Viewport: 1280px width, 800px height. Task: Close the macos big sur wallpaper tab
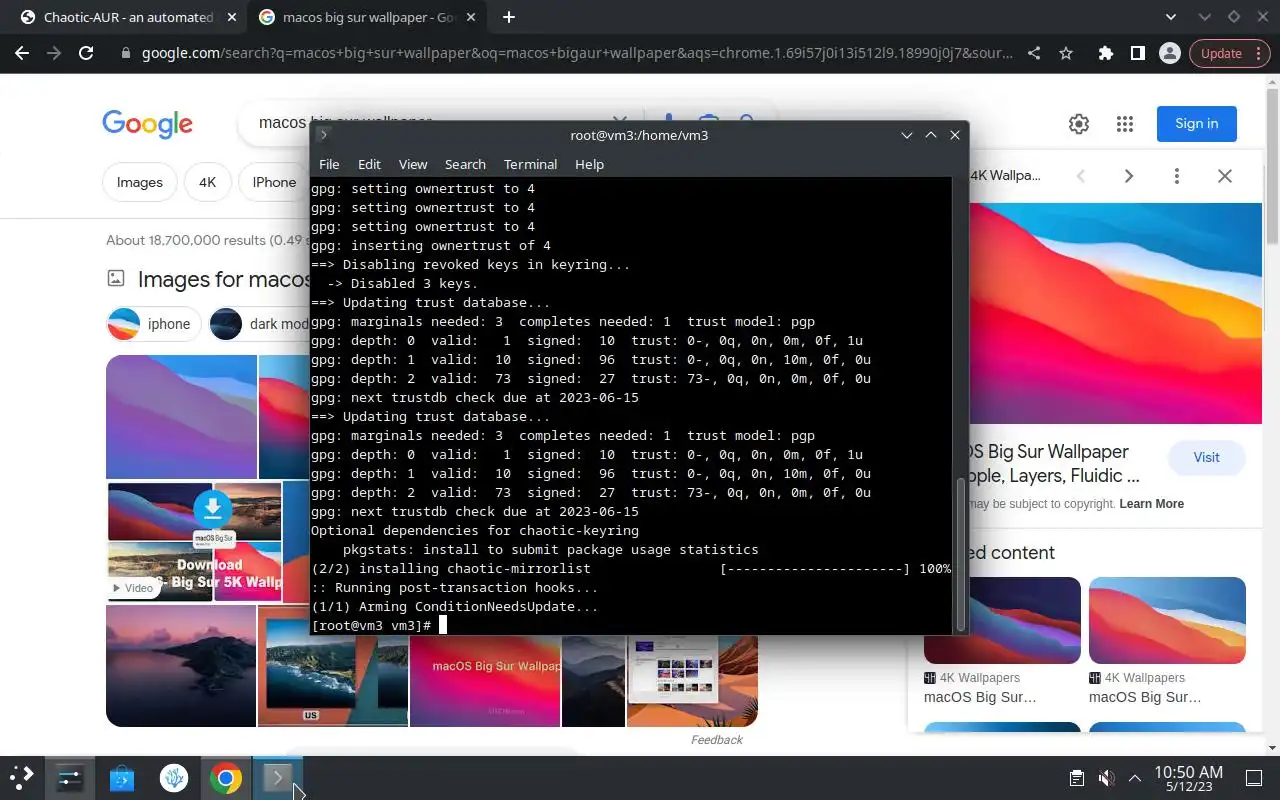point(470,17)
